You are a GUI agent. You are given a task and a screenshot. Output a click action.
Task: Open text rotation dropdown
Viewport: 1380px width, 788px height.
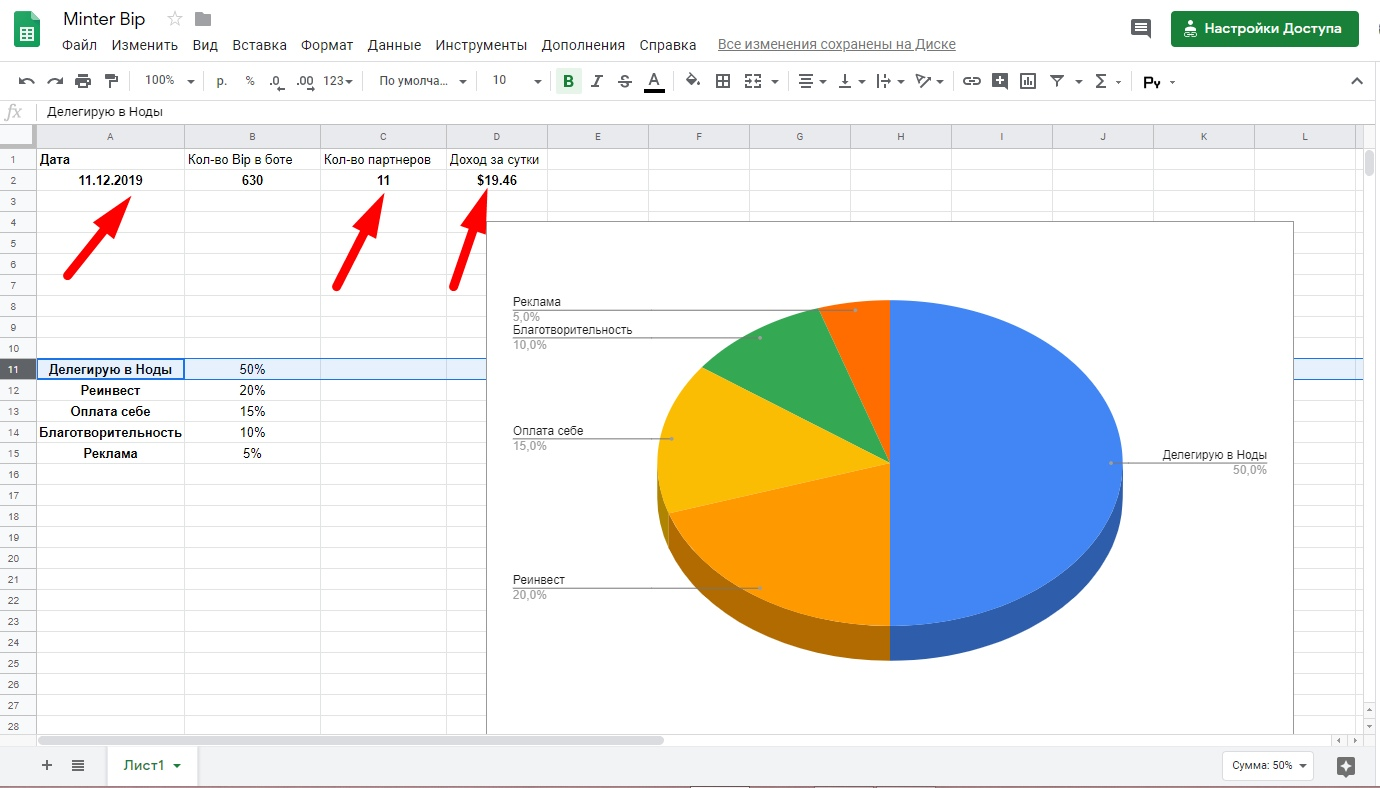pos(930,81)
